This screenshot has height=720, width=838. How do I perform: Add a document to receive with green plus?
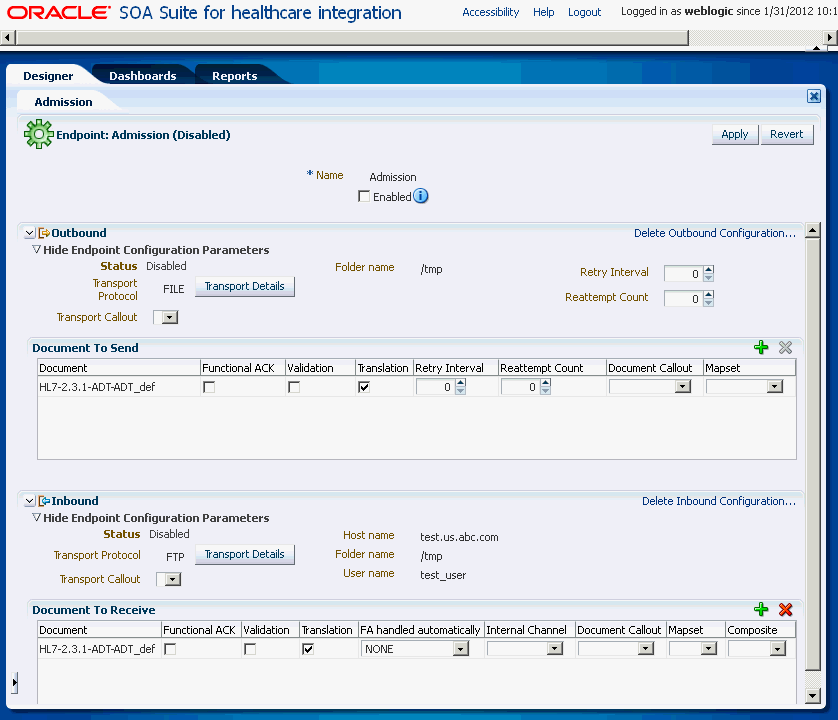click(x=761, y=609)
